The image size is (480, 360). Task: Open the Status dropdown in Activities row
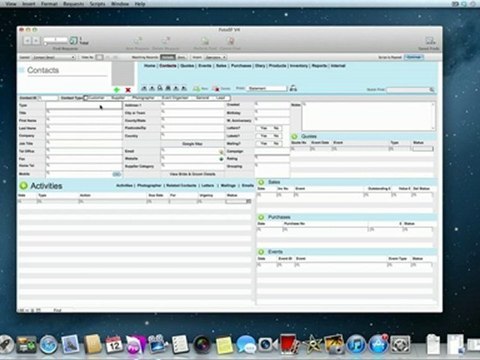(238, 201)
